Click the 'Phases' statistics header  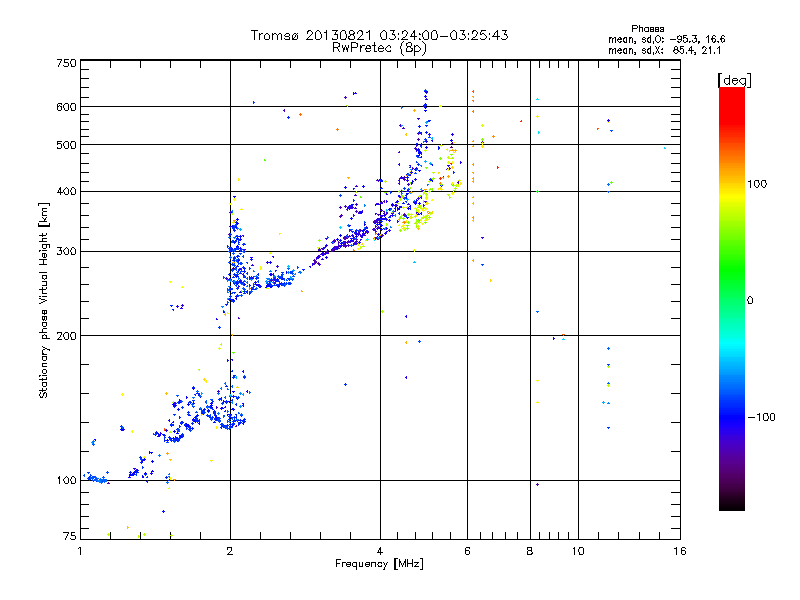pos(647,29)
